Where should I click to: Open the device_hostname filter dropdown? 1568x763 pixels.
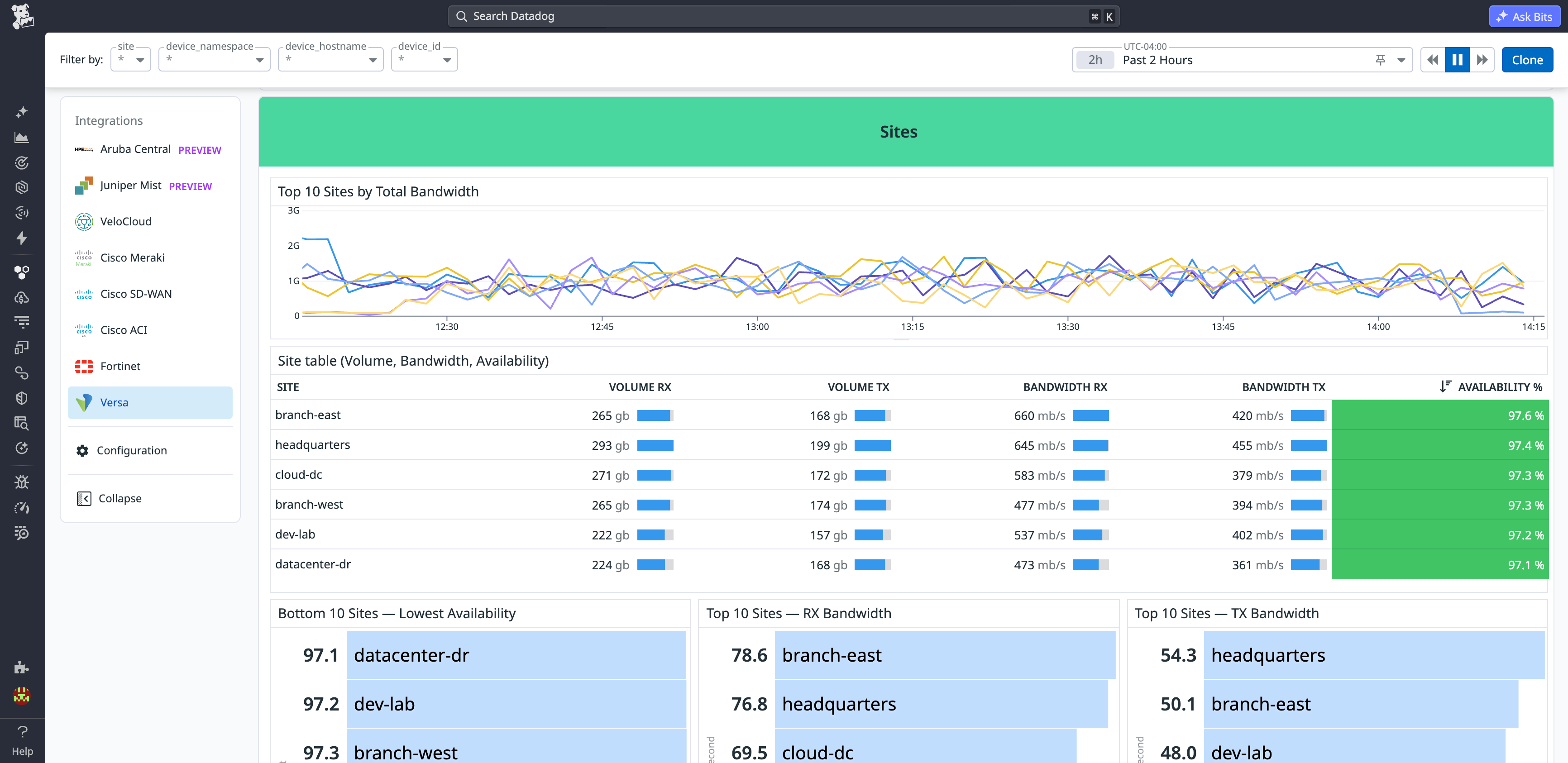(330, 59)
